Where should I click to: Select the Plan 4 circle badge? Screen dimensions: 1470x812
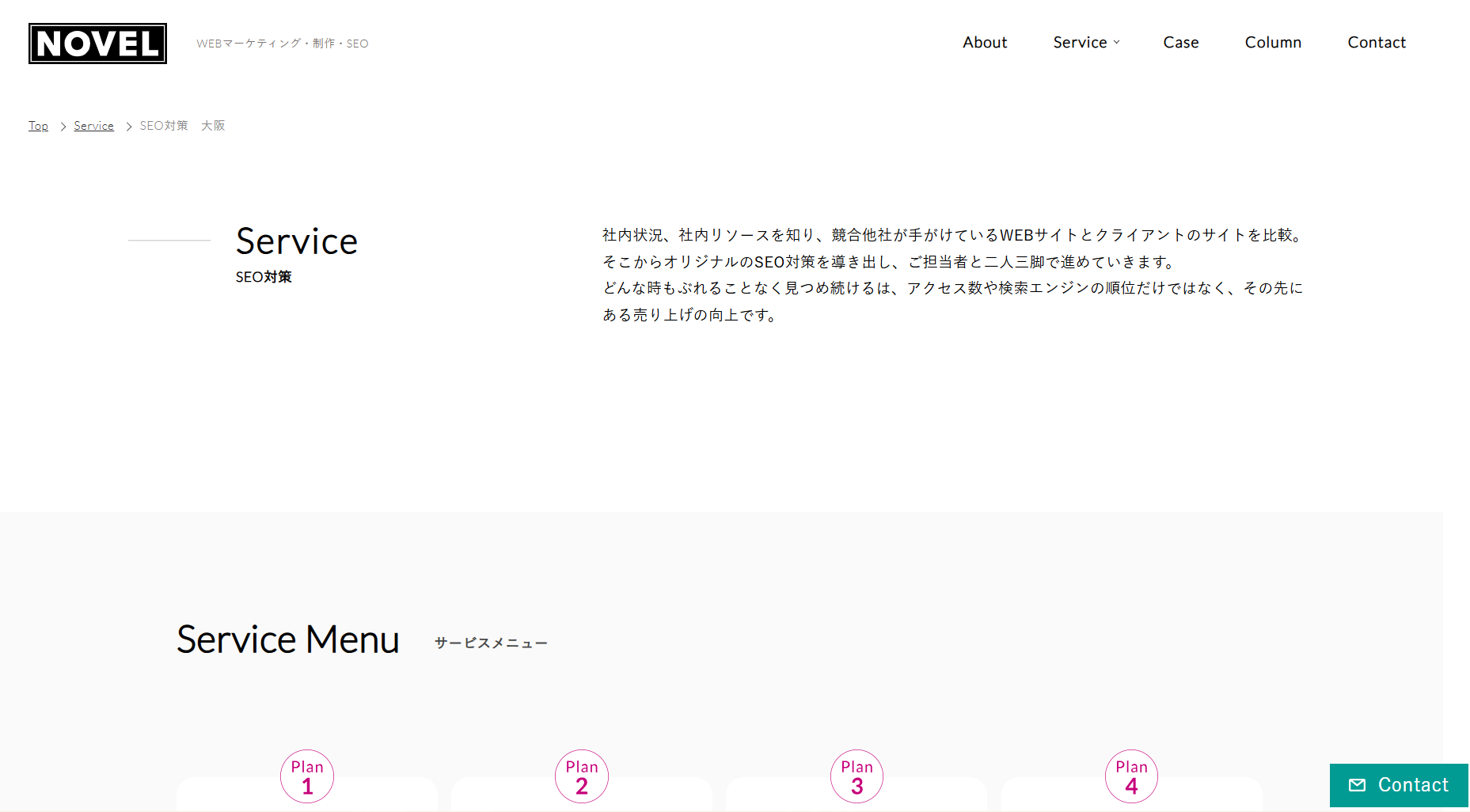pyautogui.click(x=1131, y=776)
